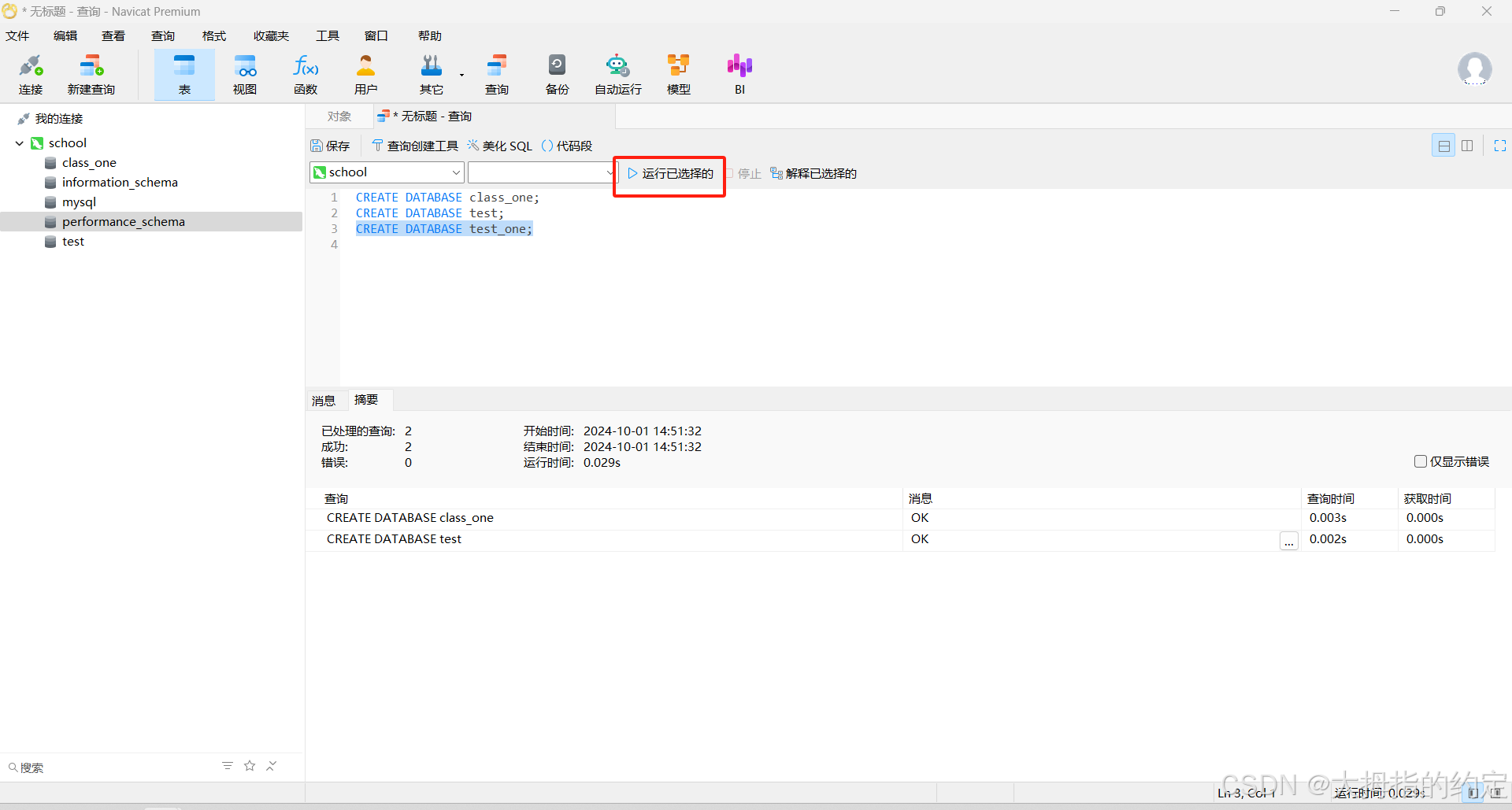Open the school connection dropdown
1512x810 pixels.
455,172
